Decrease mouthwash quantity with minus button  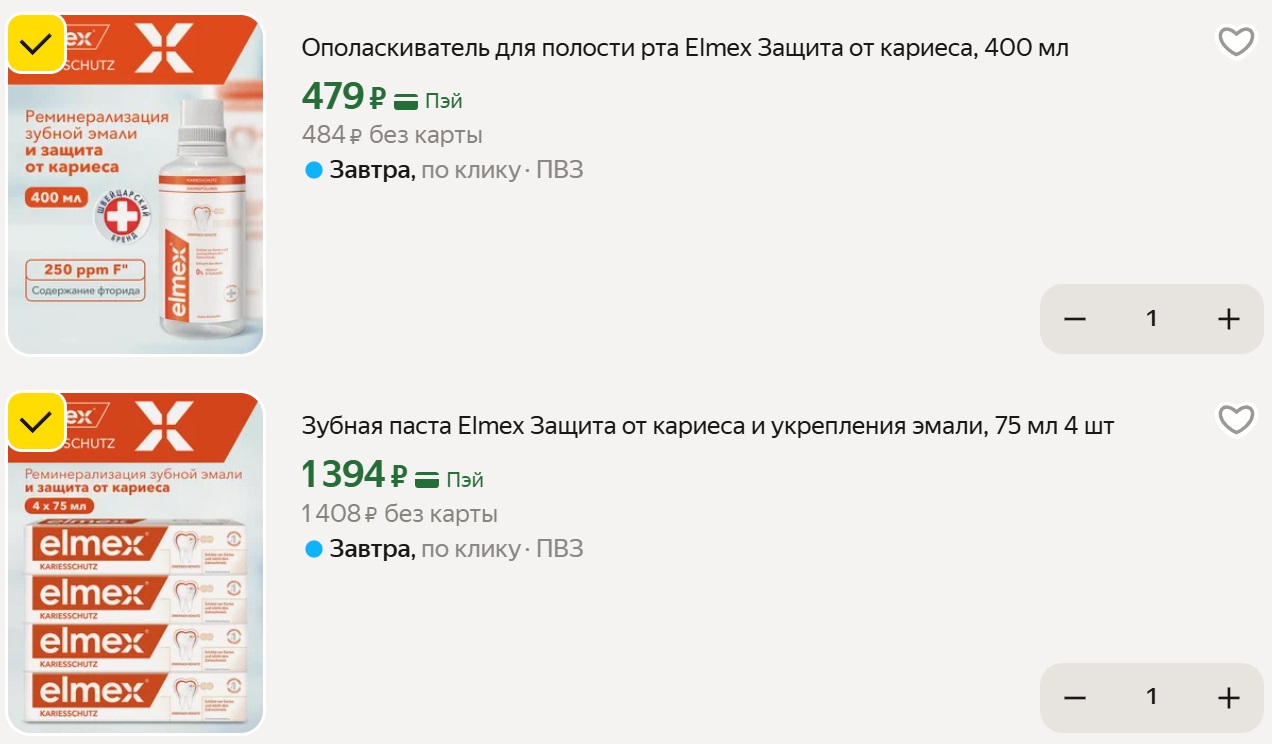(x=1075, y=319)
